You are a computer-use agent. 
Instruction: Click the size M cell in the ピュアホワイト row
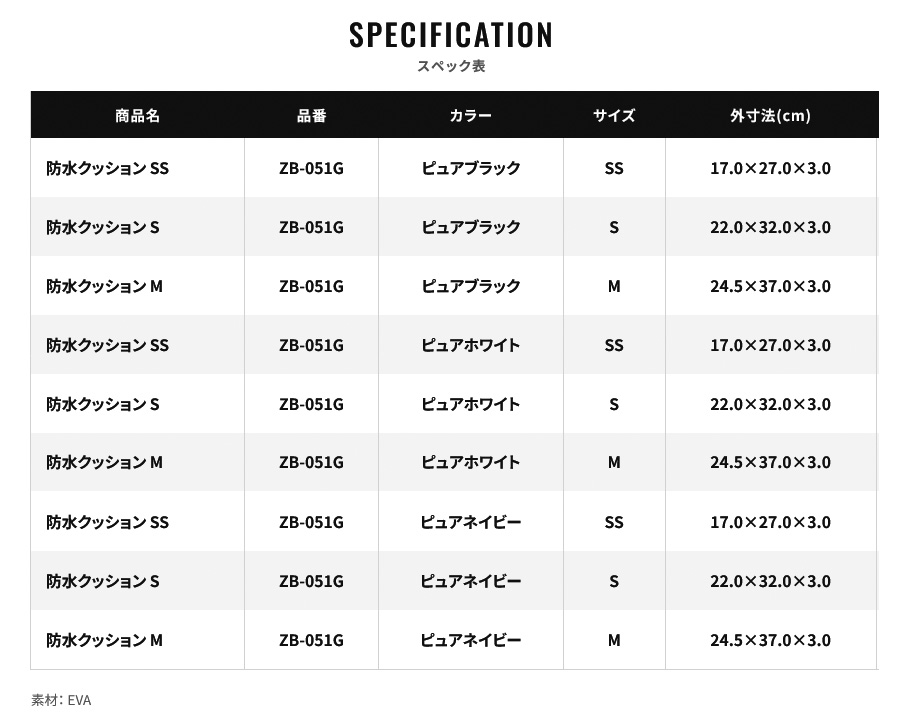tap(614, 462)
